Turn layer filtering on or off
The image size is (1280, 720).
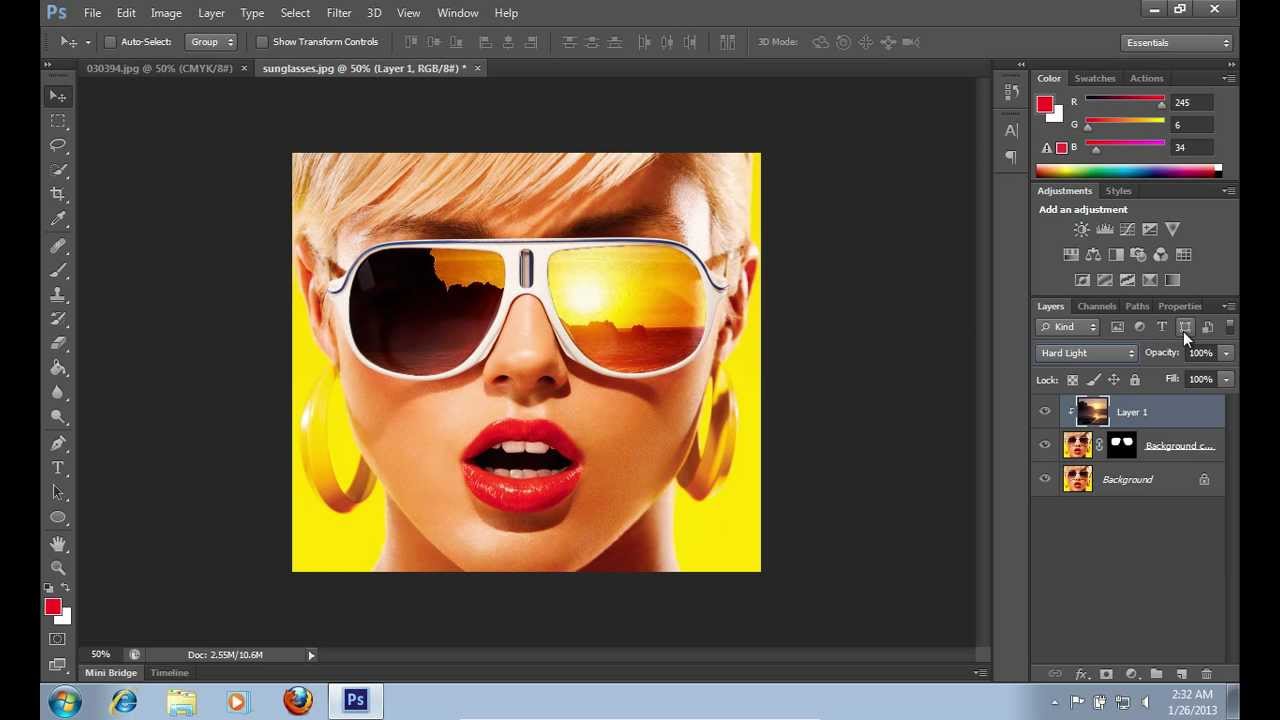coord(1229,327)
